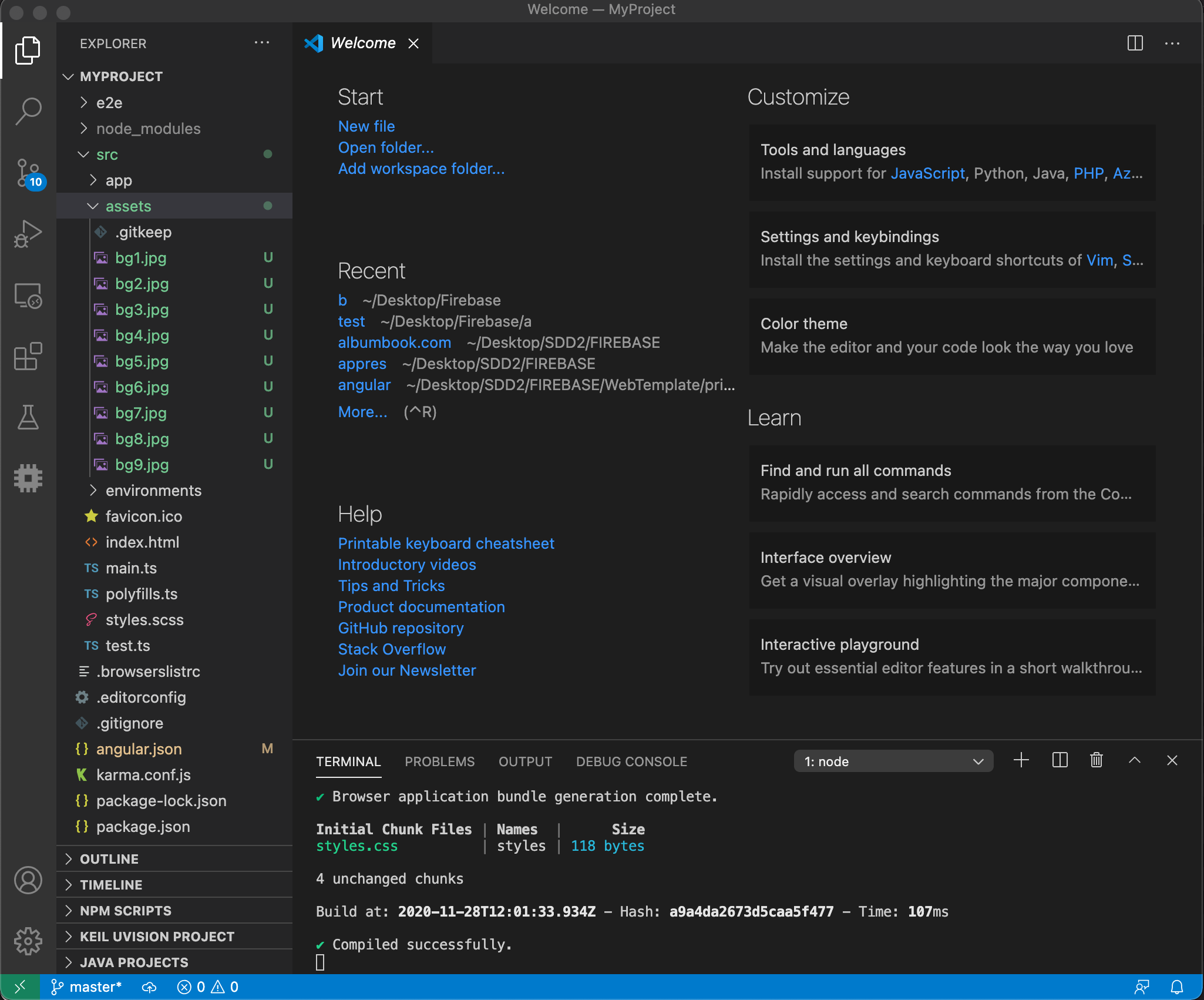
Task: Expand the node_modules folder
Action: [x=148, y=129]
